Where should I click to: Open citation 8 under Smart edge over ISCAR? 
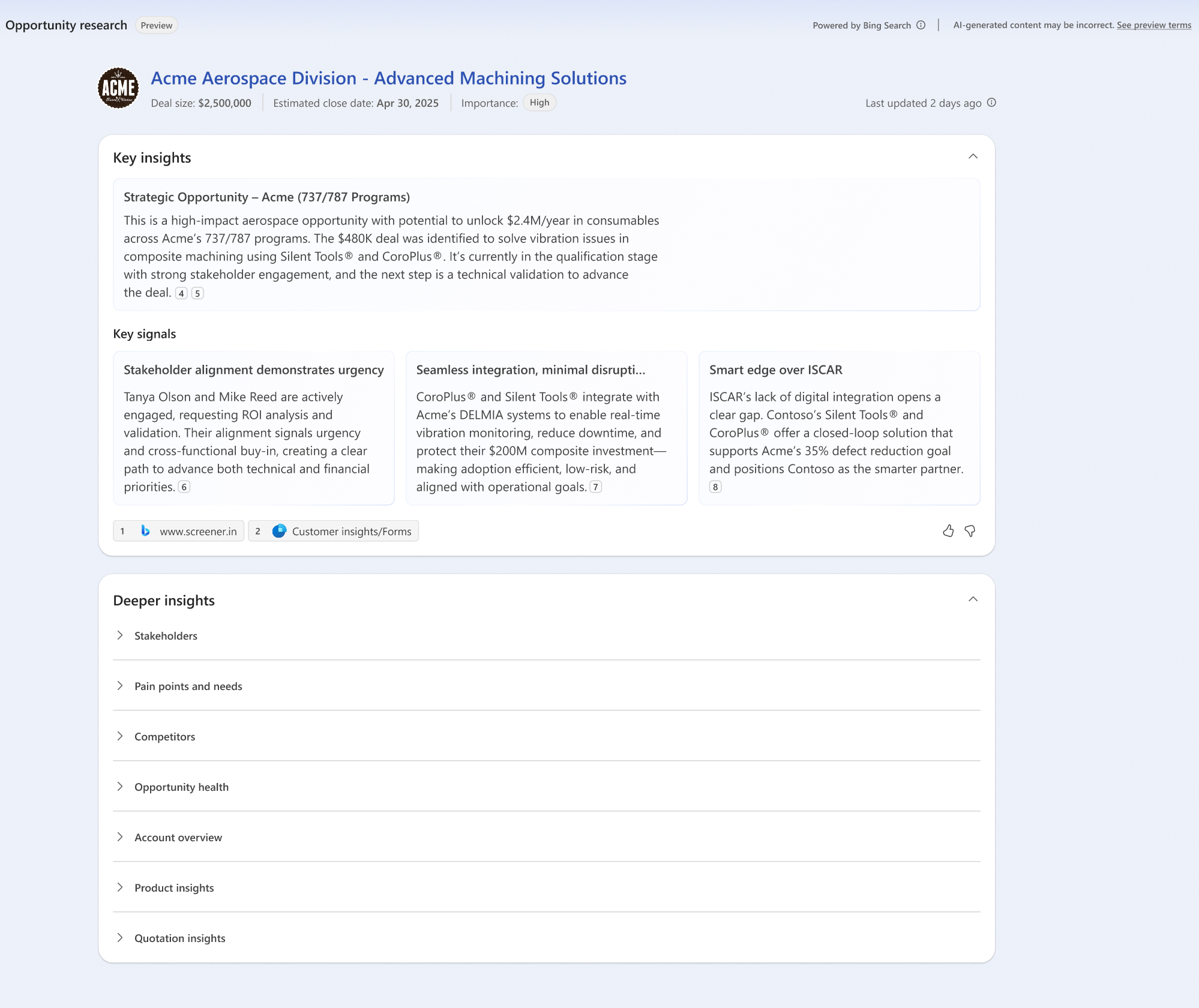715,487
